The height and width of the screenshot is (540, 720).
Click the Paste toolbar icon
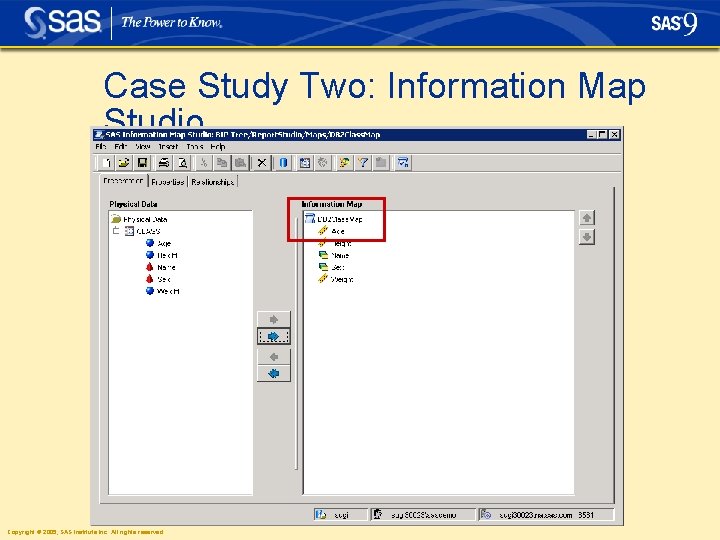point(240,163)
